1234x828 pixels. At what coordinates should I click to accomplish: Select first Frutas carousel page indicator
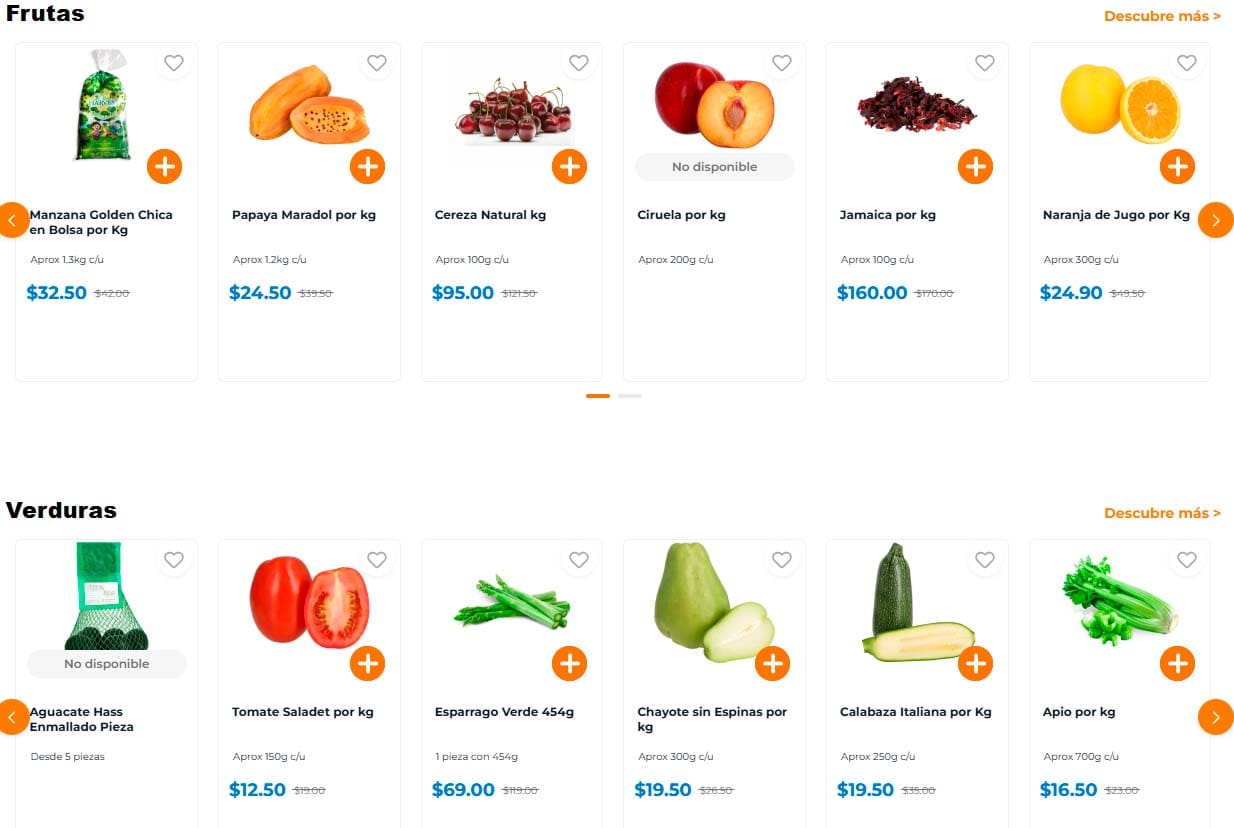(x=598, y=396)
